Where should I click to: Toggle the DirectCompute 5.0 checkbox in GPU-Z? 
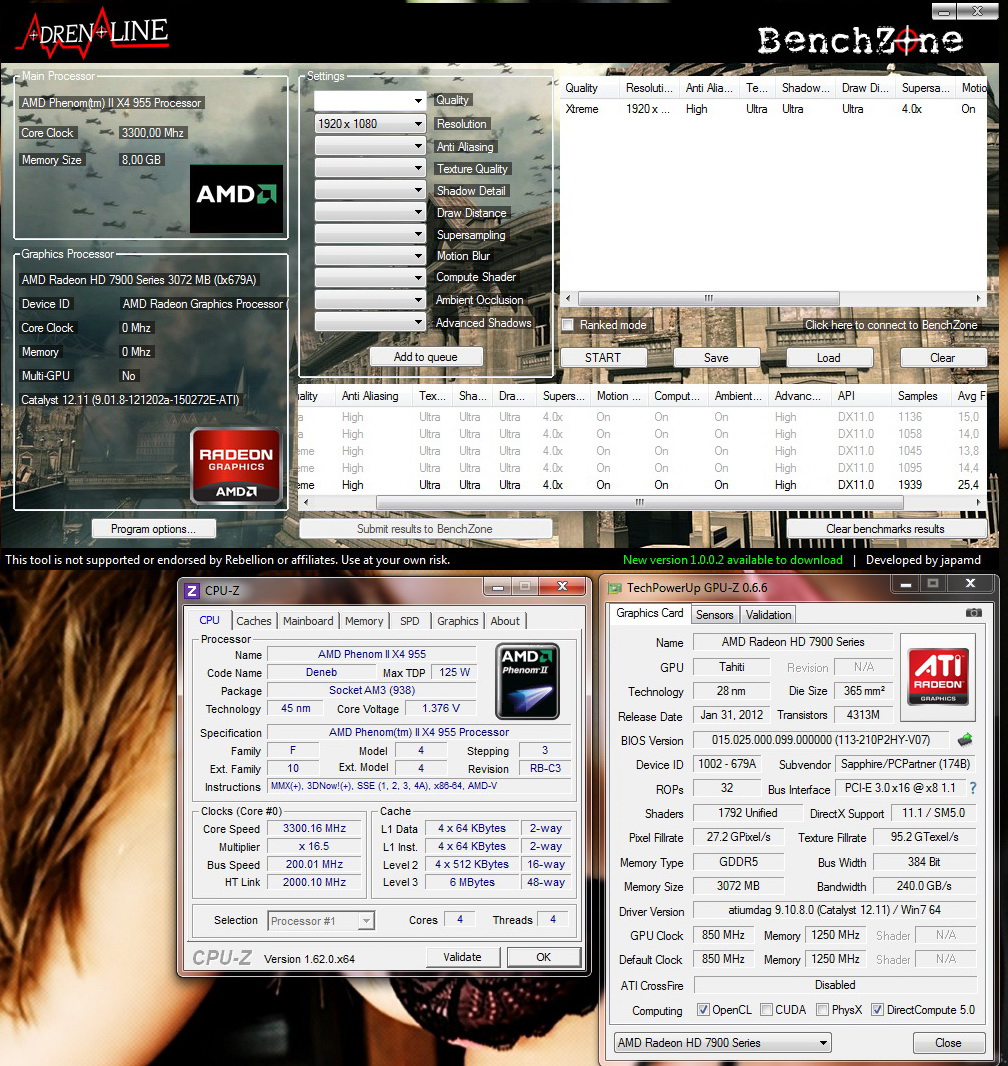point(877,1010)
